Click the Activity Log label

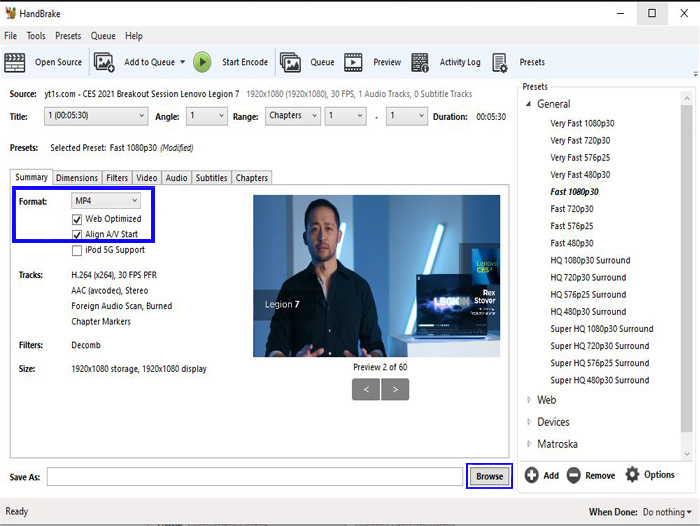pos(460,62)
